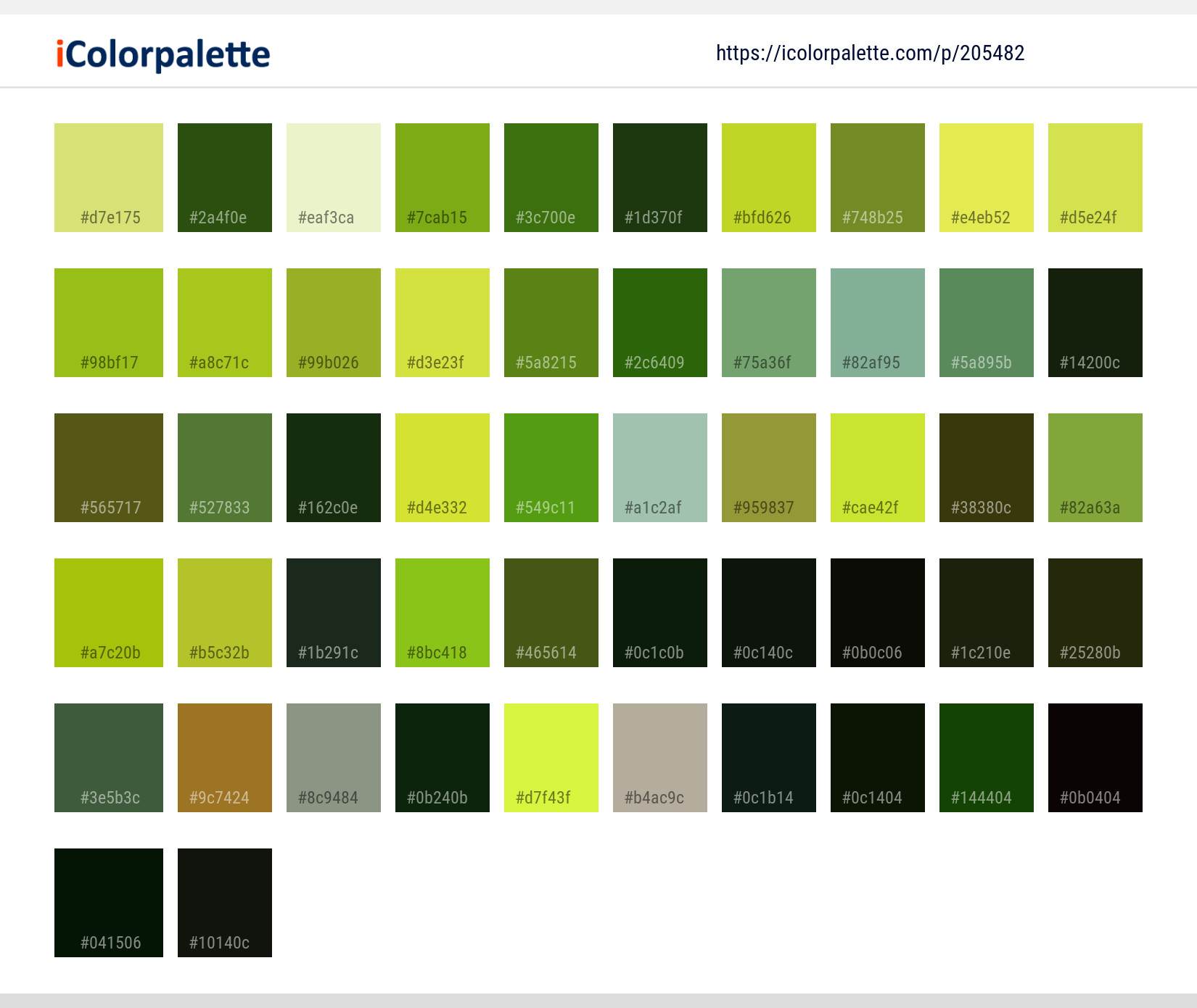Pick the #0b0404 black swatch
The width and height of the screenshot is (1197, 1008).
click(1095, 758)
